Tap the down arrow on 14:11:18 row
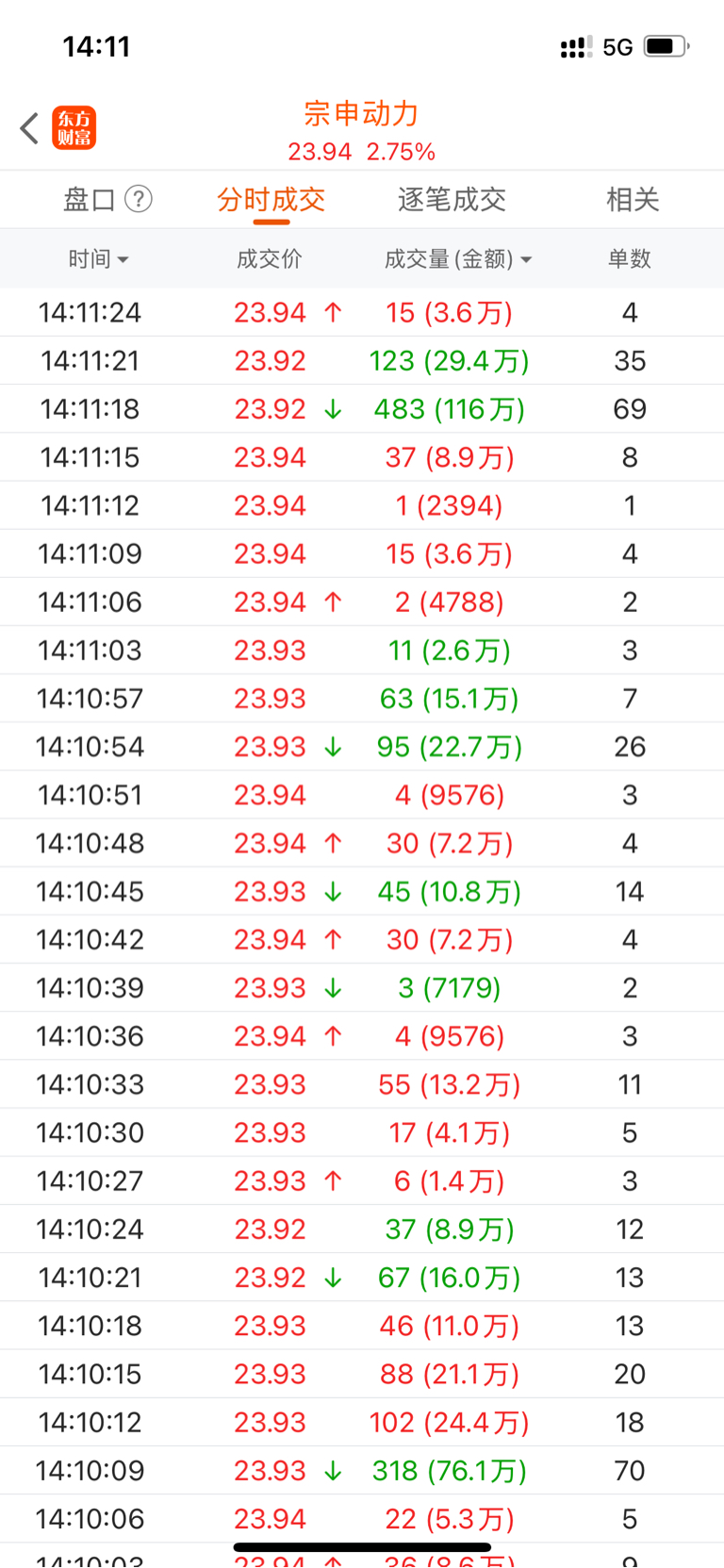Viewport: 724px width, 1568px height. pyautogui.click(x=333, y=409)
